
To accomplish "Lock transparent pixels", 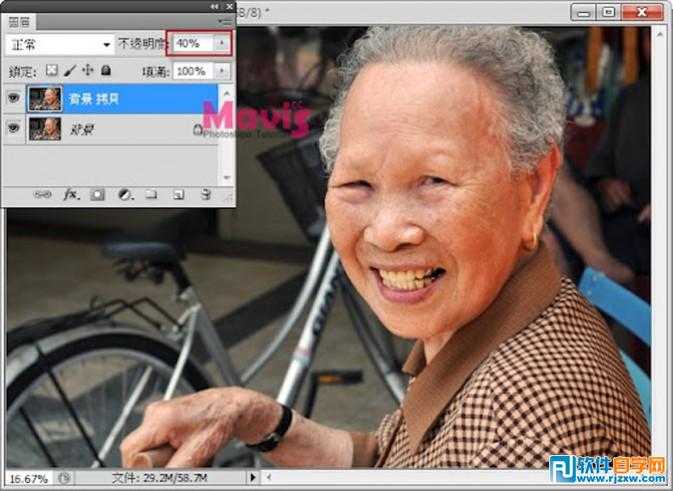I will [x=52, y=70].
